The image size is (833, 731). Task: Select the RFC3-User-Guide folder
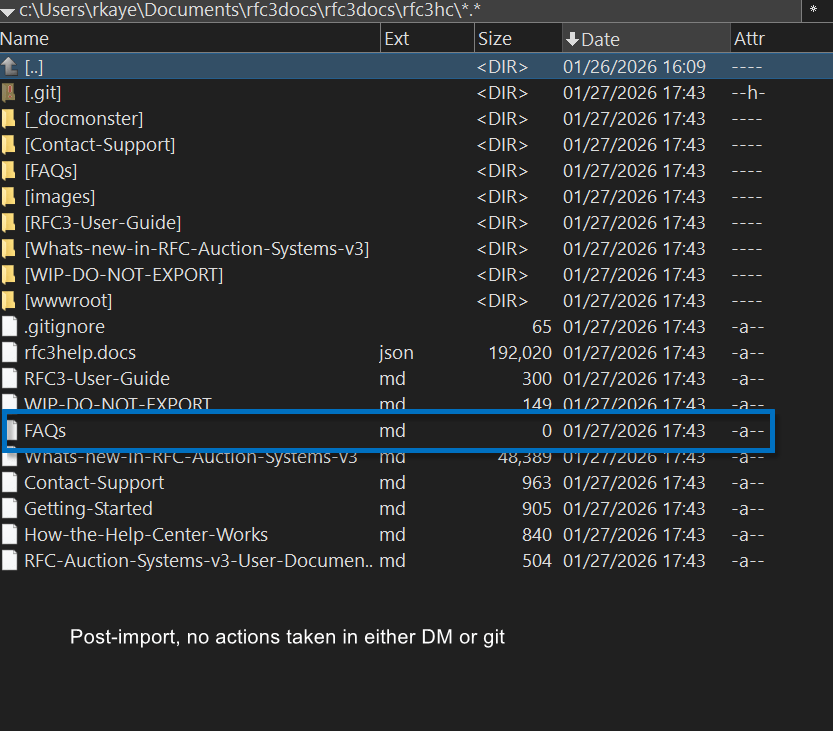point(103,223)
